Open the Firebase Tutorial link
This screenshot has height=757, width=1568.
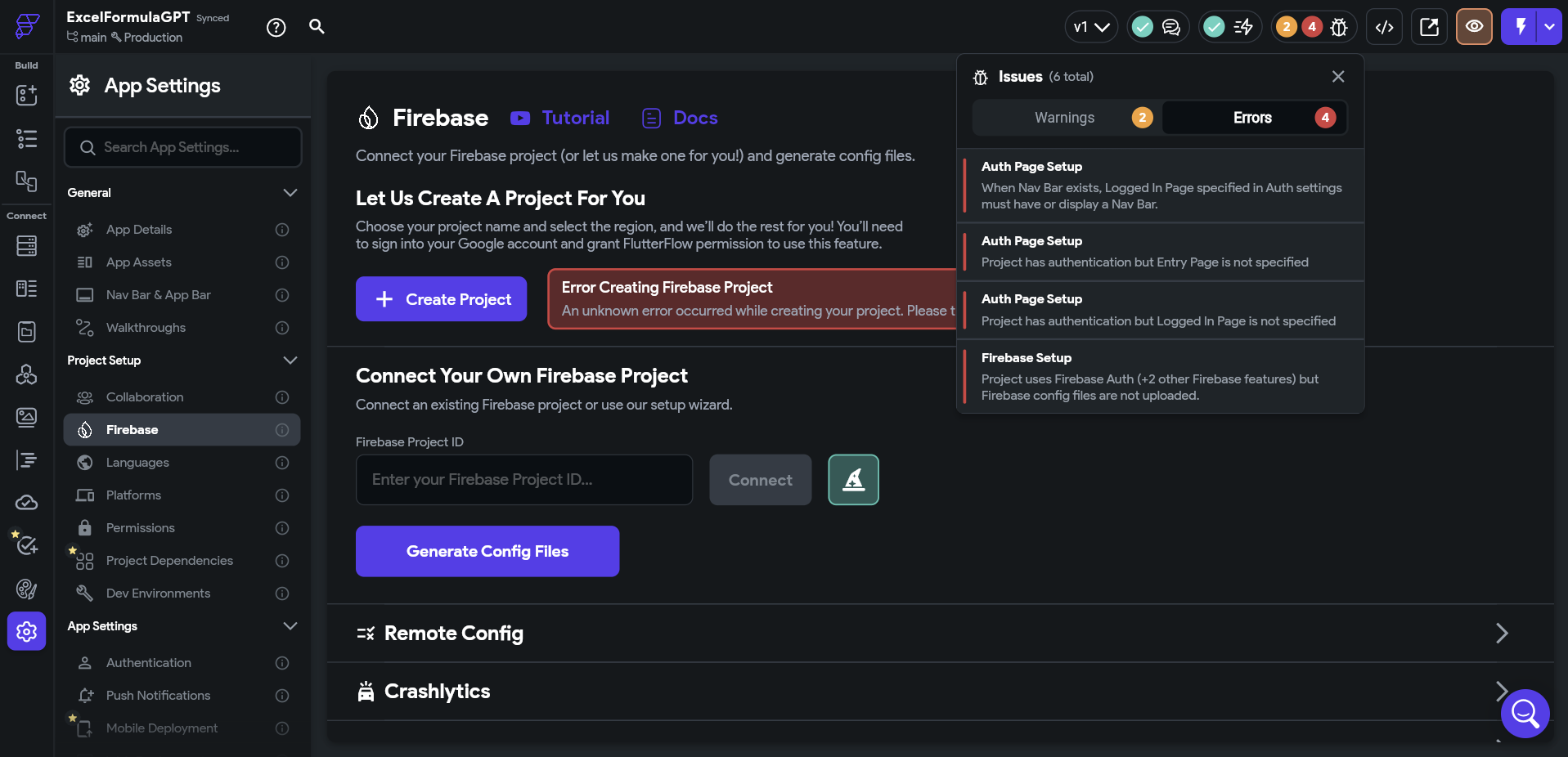point(559,119)
